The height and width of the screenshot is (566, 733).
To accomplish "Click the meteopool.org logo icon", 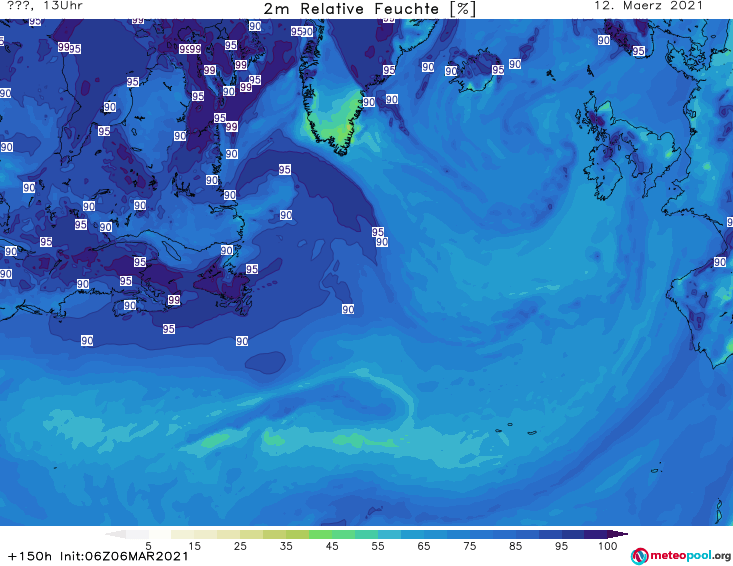I will 639,556.
